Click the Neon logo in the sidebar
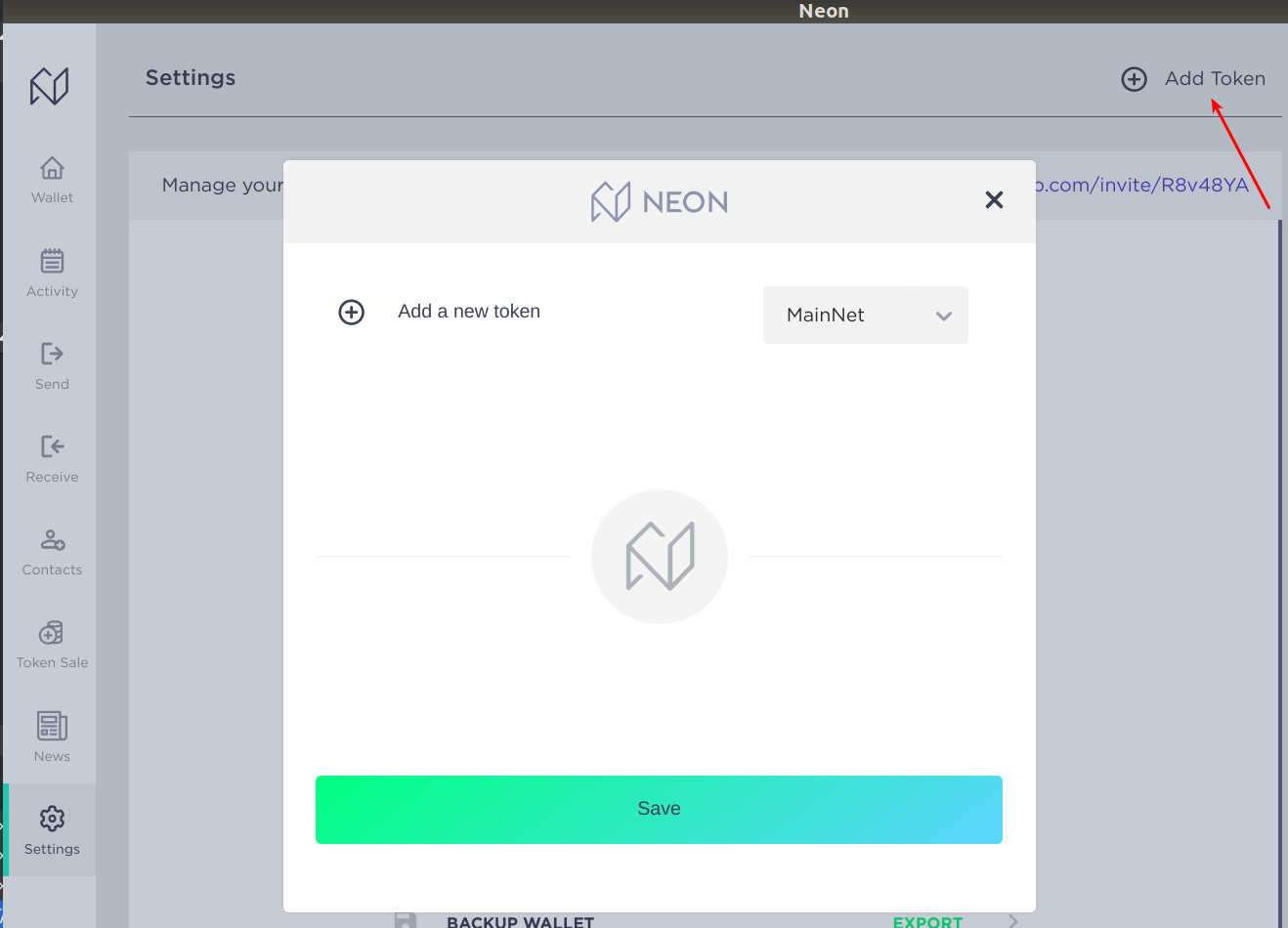 49,86
